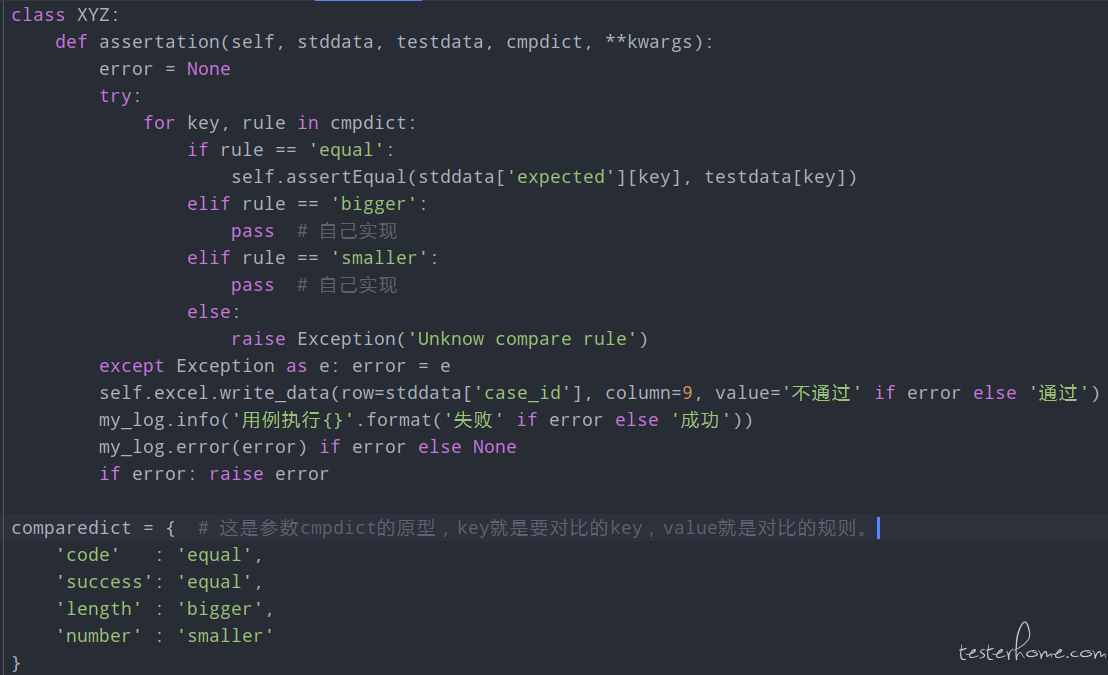Screen dimensions: 1108x675
Task: Click the try keyword
Action: (x=115, y=96)
